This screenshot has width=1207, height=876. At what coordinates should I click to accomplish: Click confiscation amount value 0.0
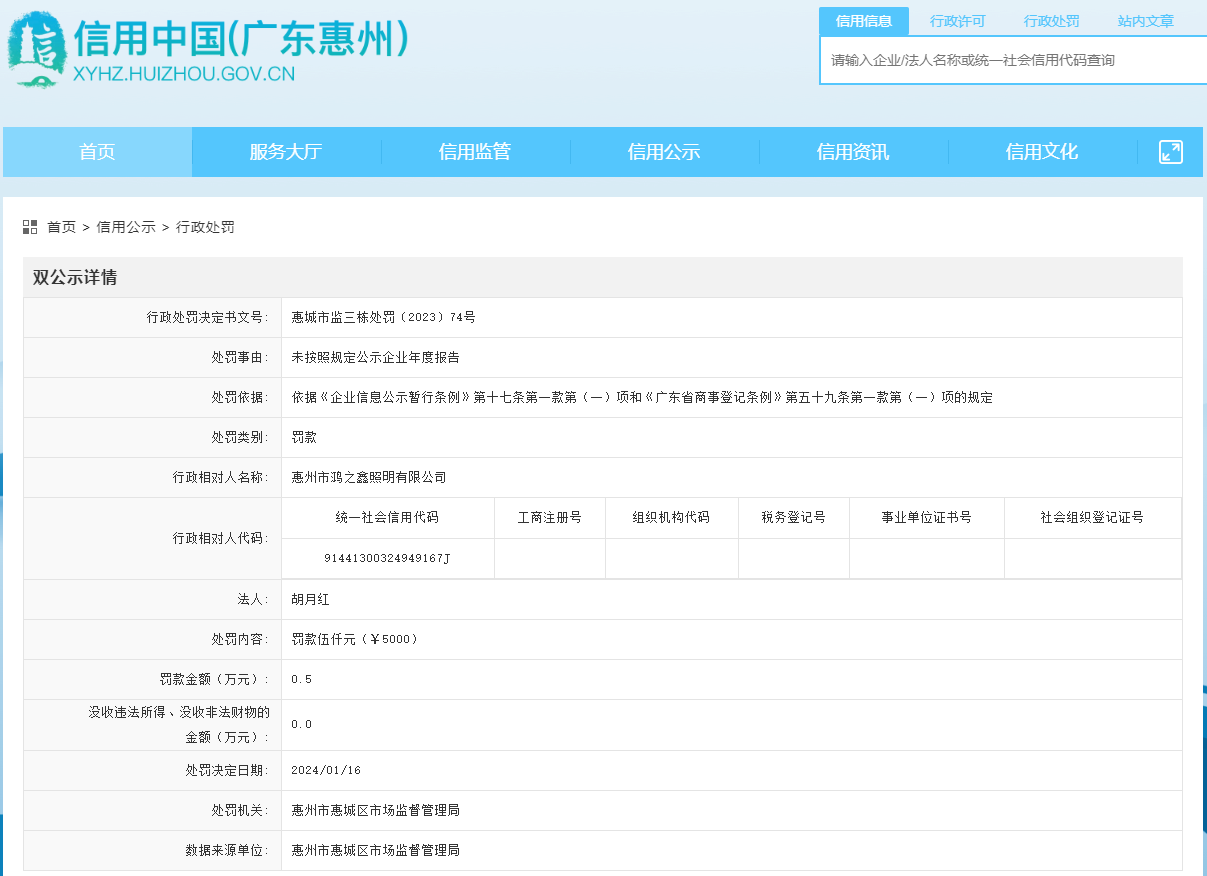pyautogui.click(x=302, y=724)
